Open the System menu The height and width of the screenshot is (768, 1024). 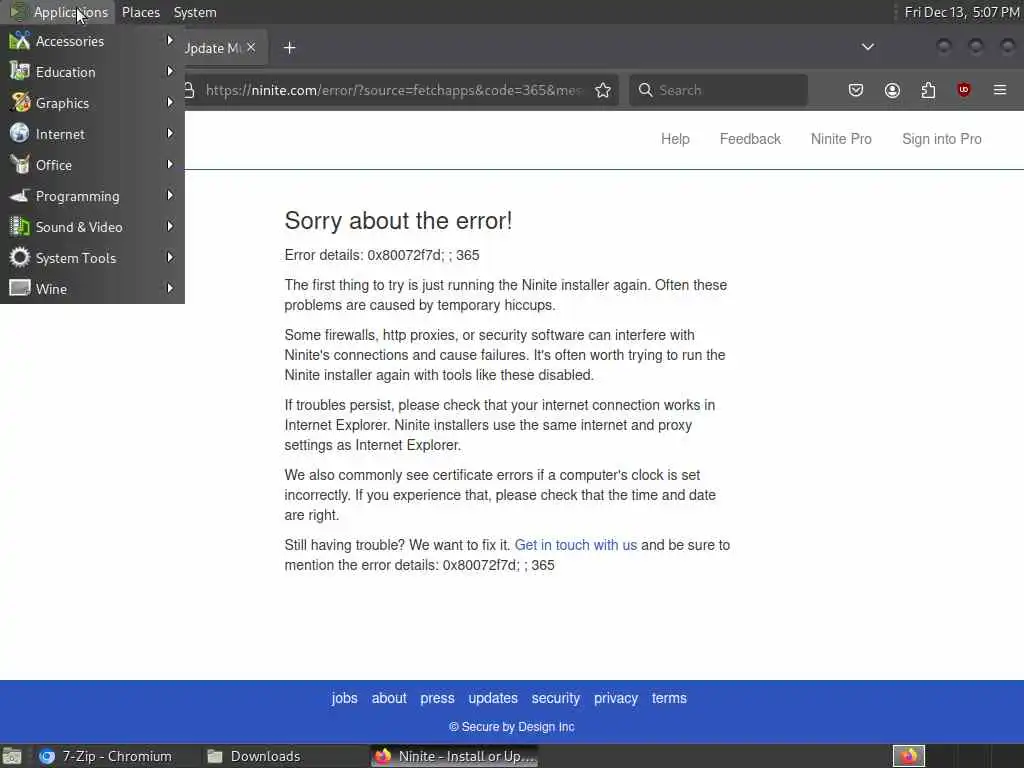coord(195,12)
